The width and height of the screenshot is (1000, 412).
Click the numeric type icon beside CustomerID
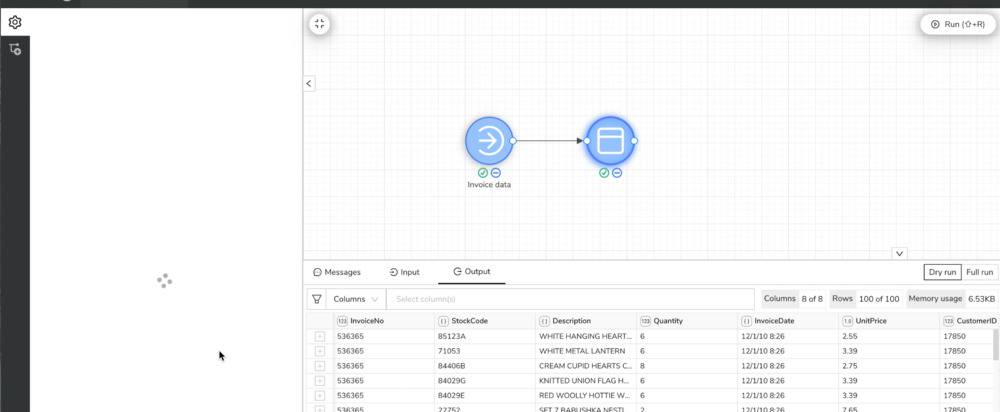(x=948, y=321)
